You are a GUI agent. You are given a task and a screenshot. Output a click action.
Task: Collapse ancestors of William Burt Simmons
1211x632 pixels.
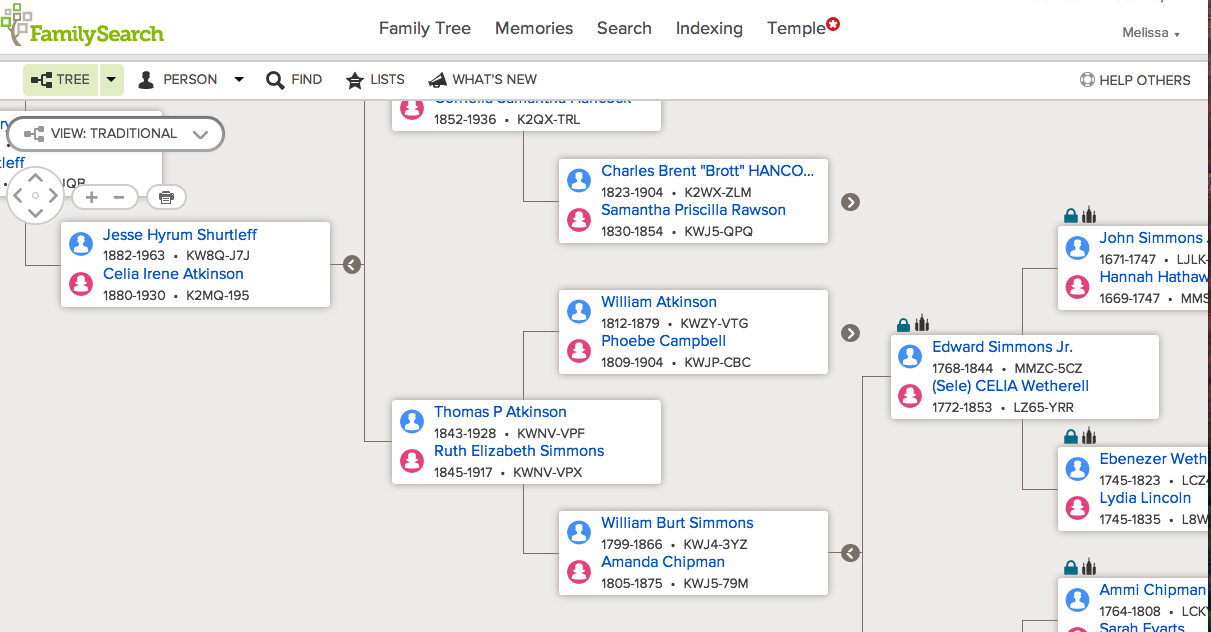click(x=850, y=553)
